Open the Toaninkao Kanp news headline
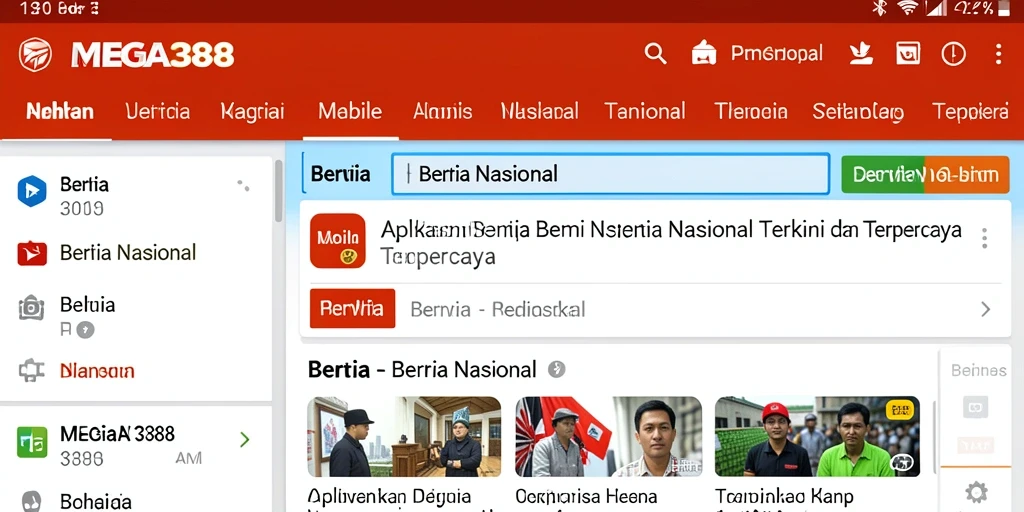This screenshot has height=512, width=1024. (x=784, y=497)
